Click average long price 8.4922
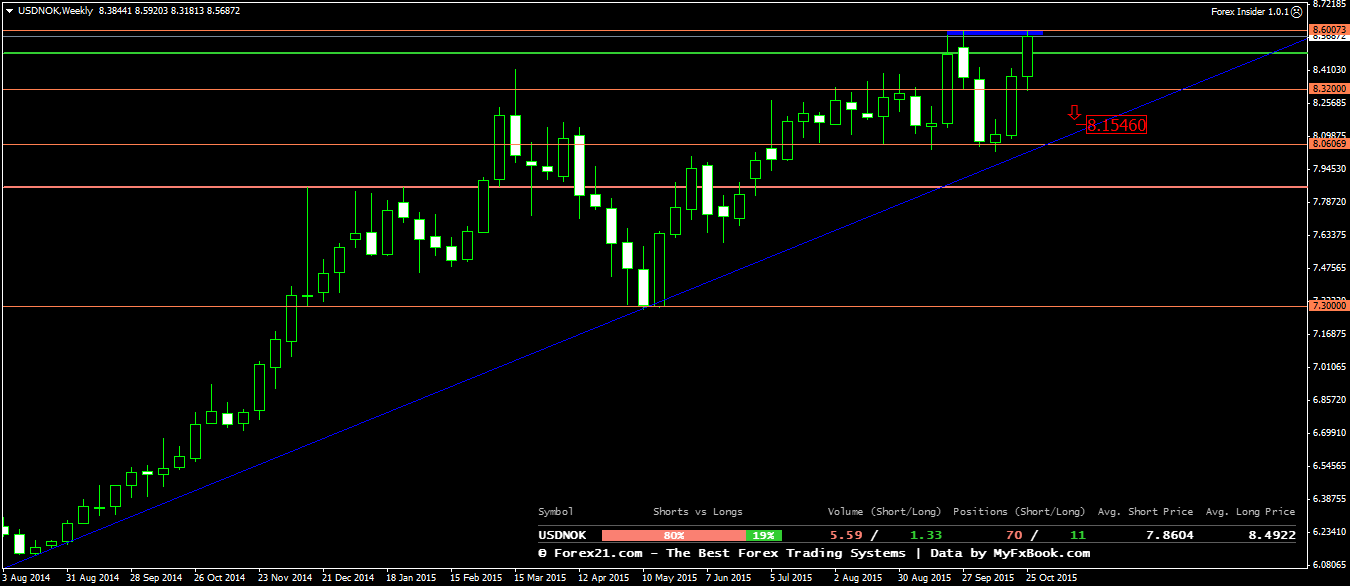The height and width of the screenshot is (586, 1350). [x=1270, y=536]
